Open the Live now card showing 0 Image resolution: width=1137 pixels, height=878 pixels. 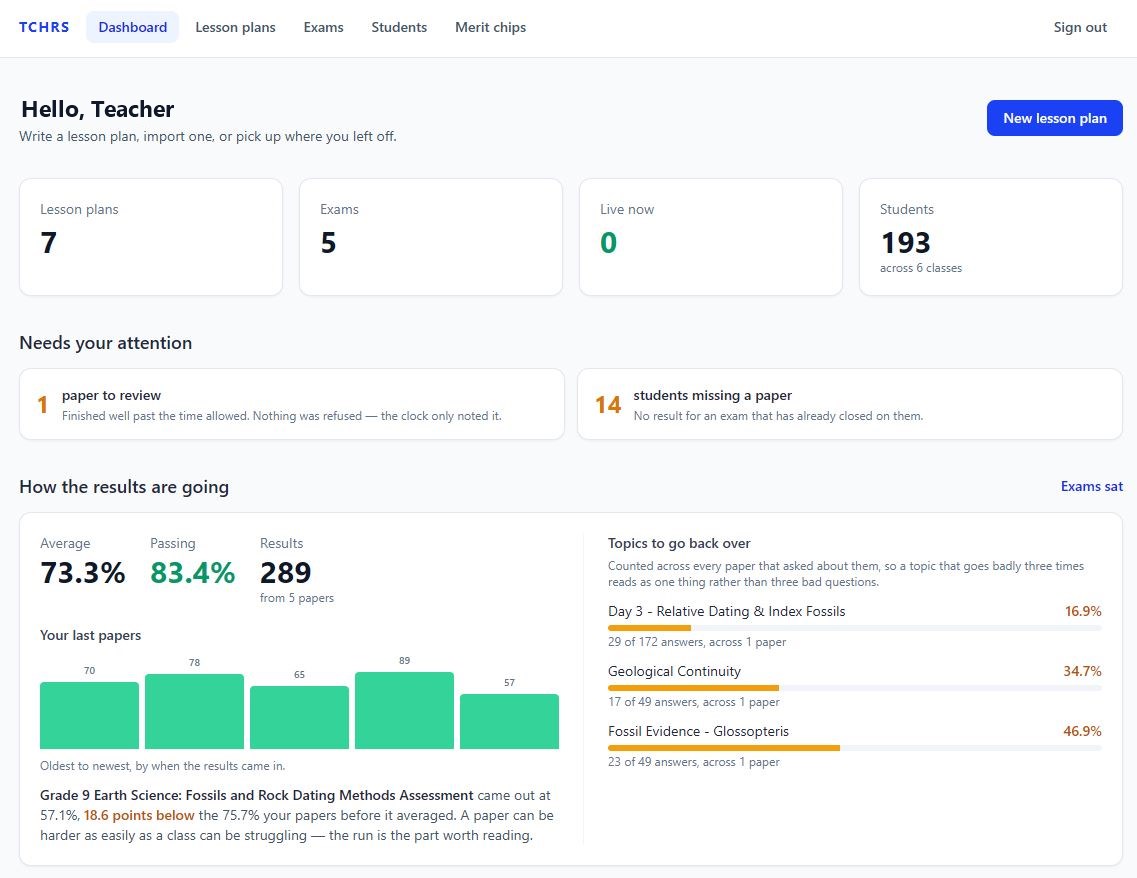pyautogui.click(x=711, y=237)
